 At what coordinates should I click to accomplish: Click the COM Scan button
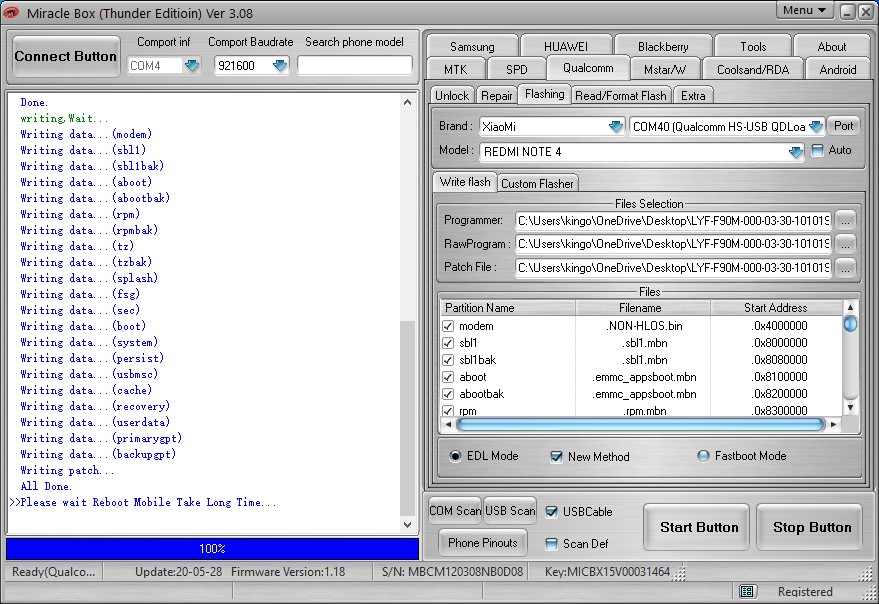tap(454, 511)
